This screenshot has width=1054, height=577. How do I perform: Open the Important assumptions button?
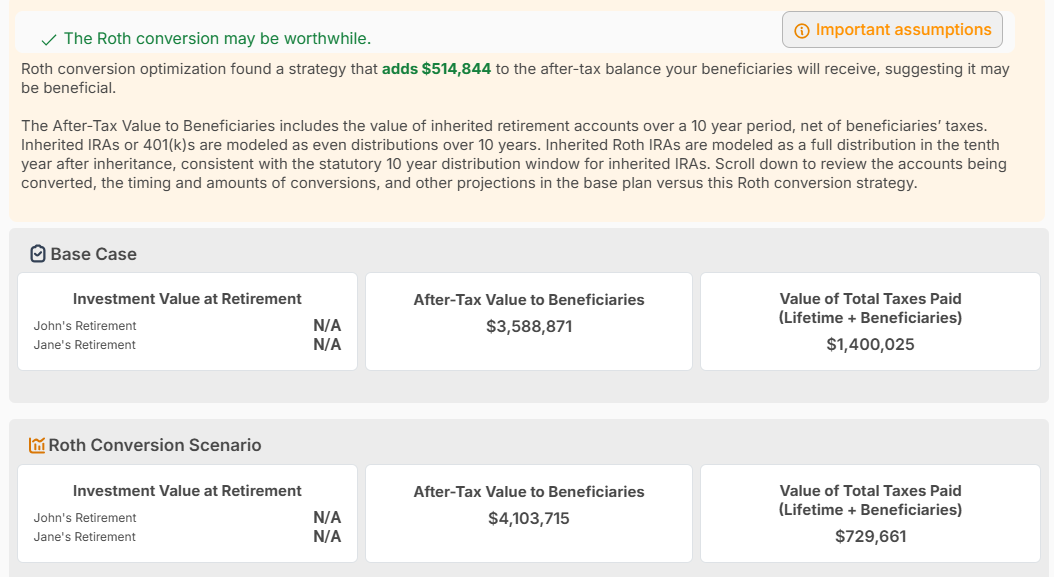coord(892,30)
